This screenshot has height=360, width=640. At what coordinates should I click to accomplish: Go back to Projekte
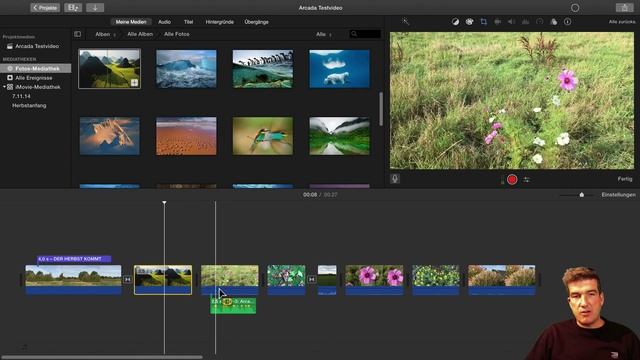coord(45,7)
